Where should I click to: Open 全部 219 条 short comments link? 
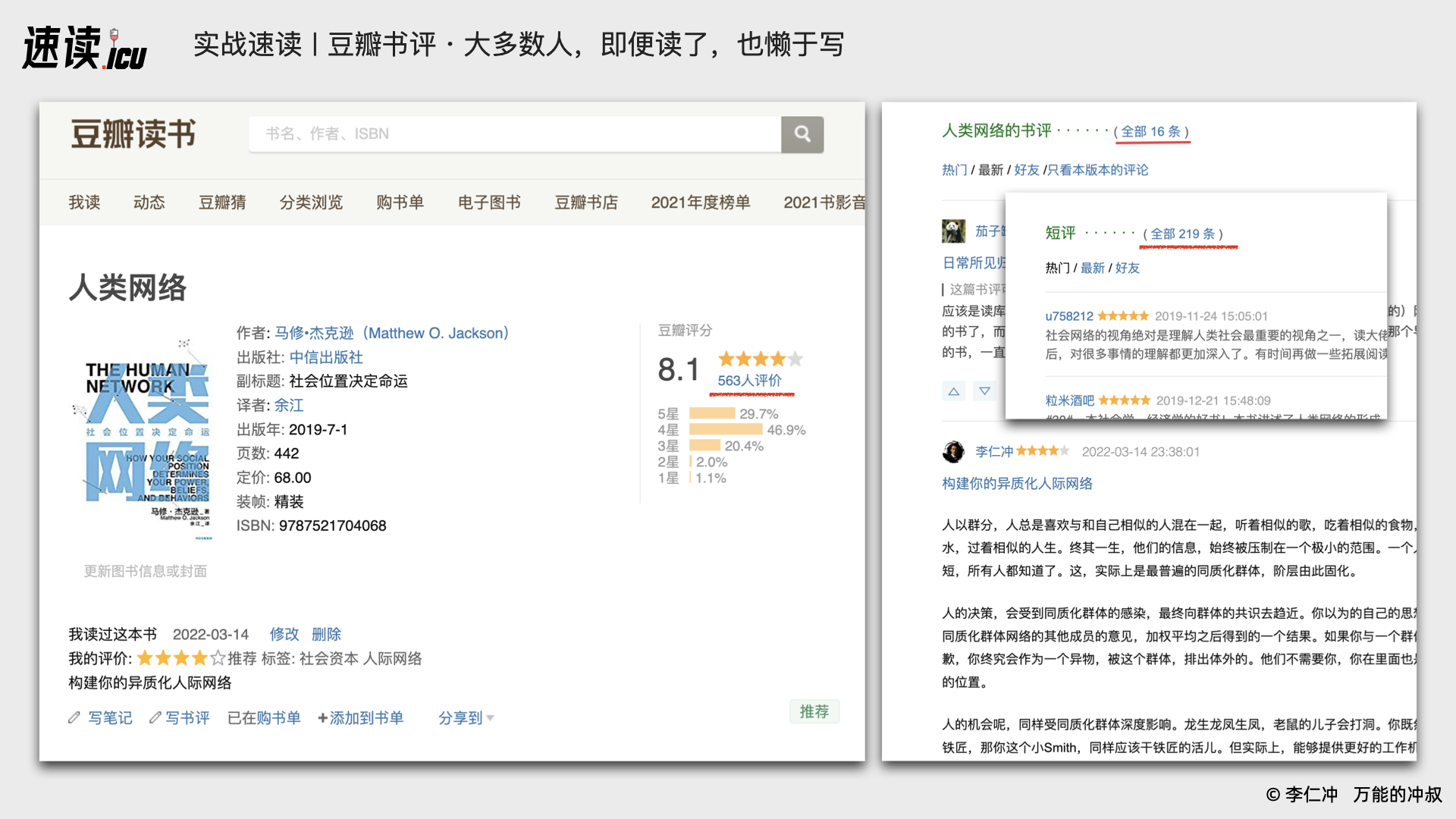(x=1182, y=234)
